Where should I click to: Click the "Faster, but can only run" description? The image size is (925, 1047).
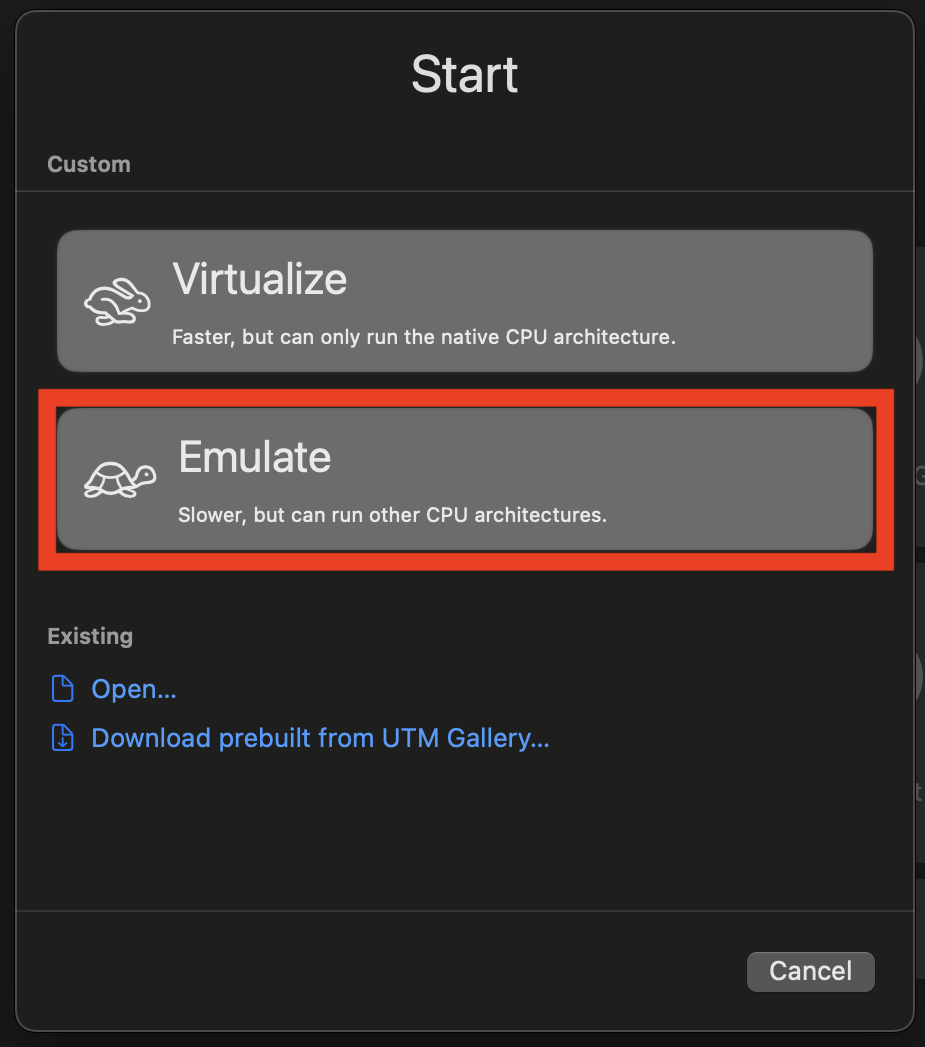tap(424, 337)
